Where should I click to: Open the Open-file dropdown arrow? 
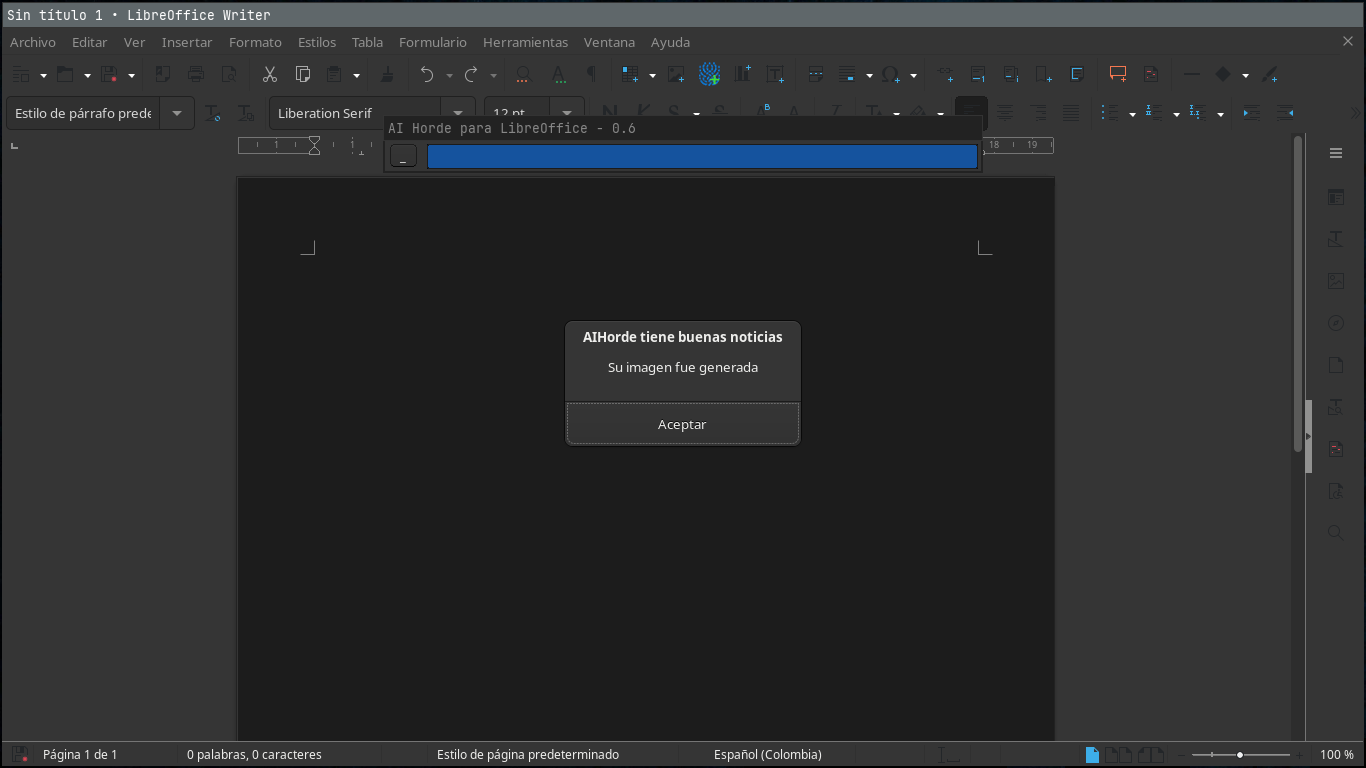click(87, 75)
